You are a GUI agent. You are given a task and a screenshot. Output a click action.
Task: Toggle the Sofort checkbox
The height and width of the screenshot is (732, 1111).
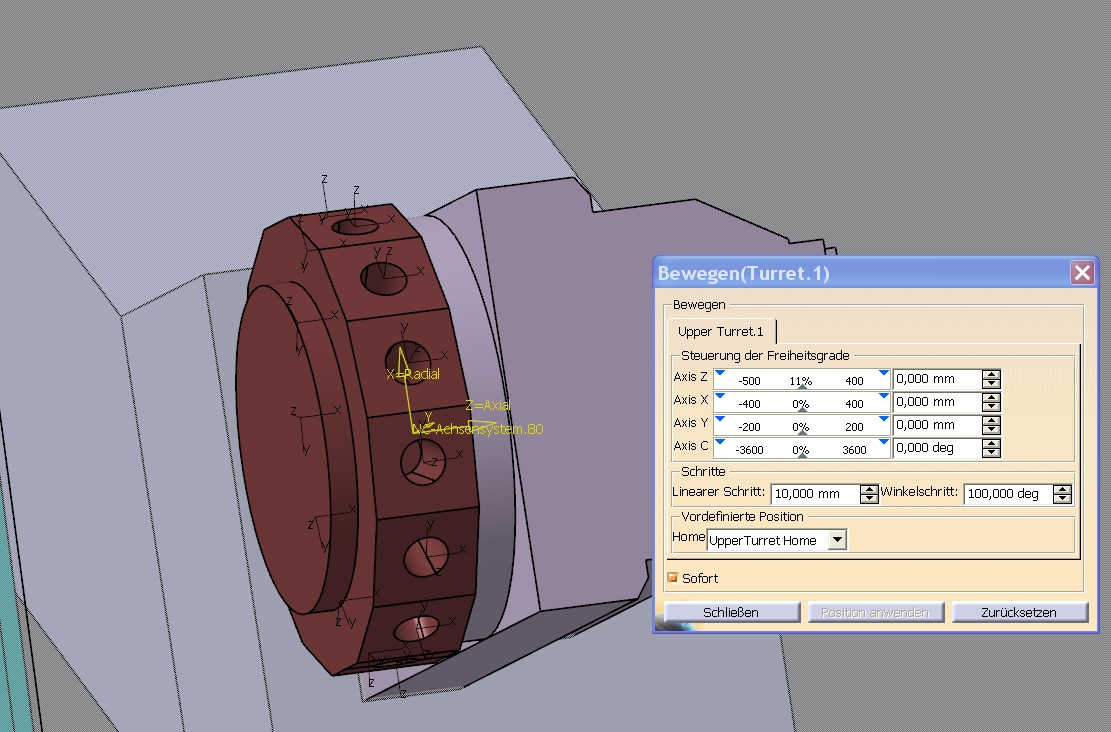coord(672,578)
